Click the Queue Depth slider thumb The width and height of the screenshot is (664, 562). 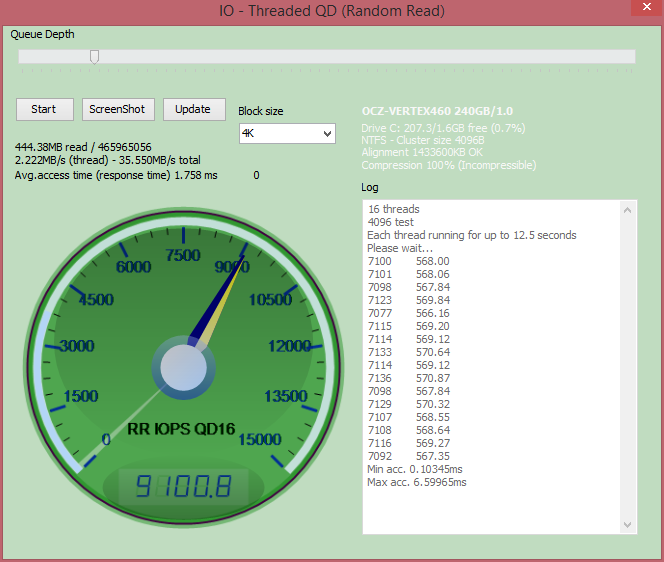click(94, 57)
